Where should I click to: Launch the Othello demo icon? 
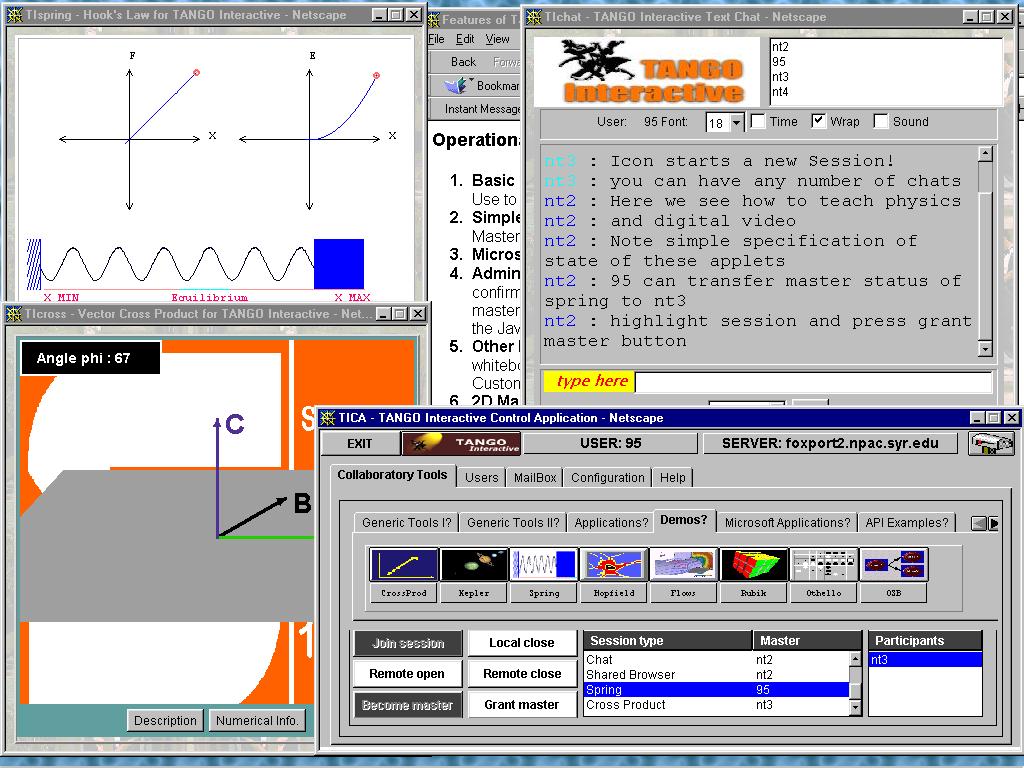(x=824, y=564)
